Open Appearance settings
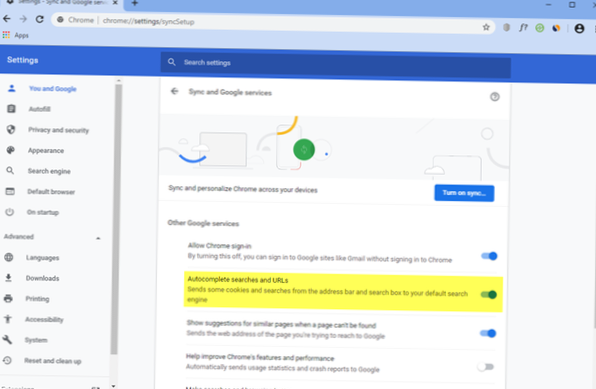Image resolution: width=596 pixels, height=389 pixels. pyautogui.click(x=46, y=151)
